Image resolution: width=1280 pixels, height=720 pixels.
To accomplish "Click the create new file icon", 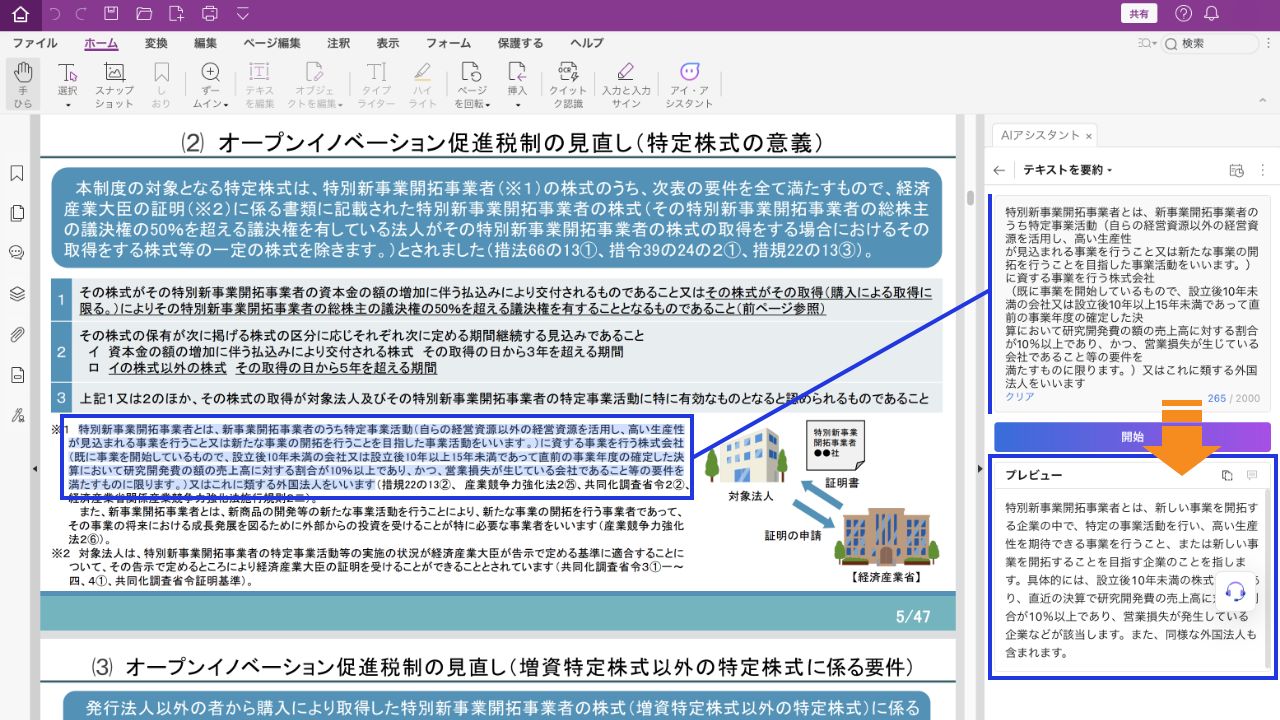I will coord(176,14).
